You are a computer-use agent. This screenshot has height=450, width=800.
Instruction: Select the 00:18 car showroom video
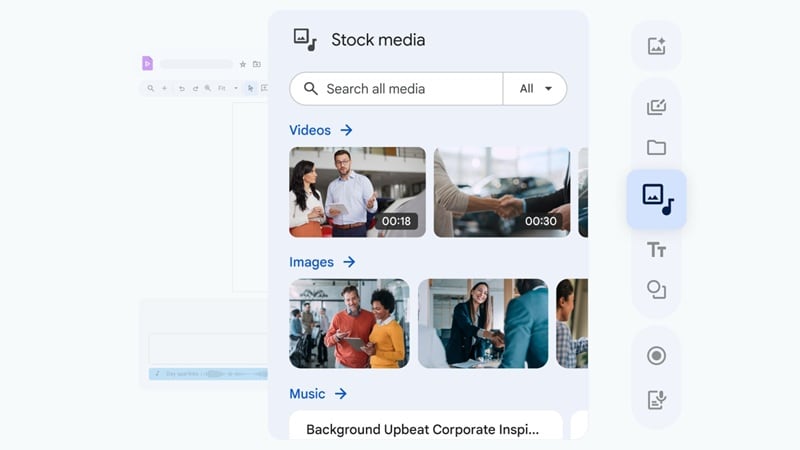[x=357, y=192]
